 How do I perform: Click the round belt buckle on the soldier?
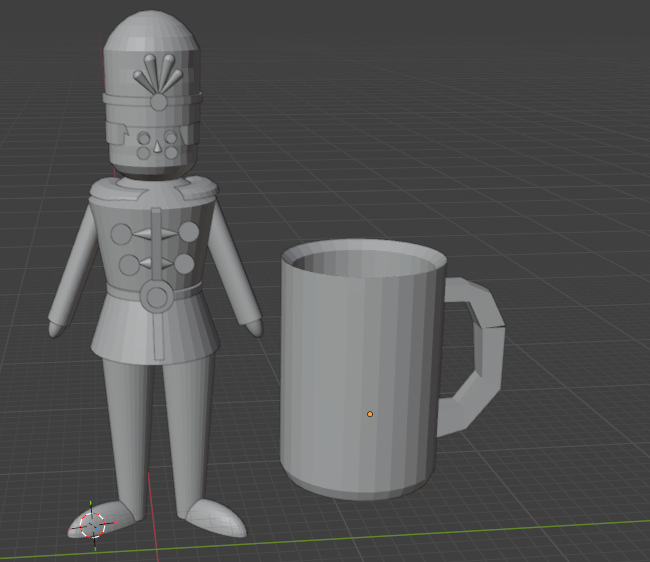156,296
